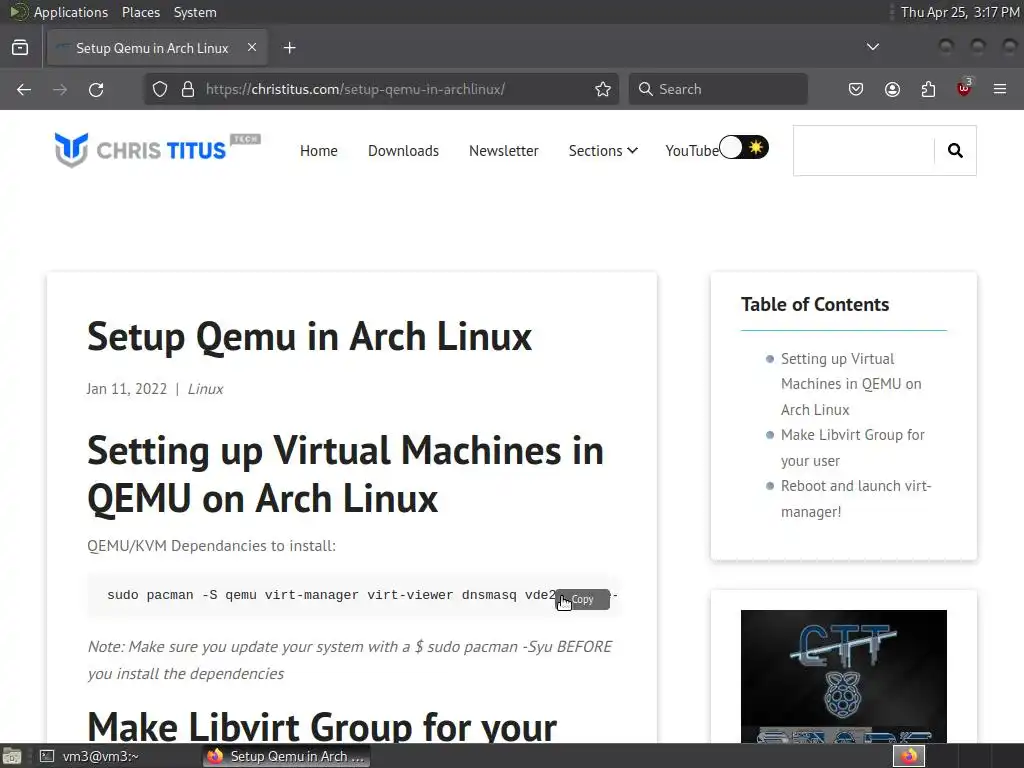Viewport: 1024px width, 768px height.
Task: Open the Firefox account icon
Action: (x=892, y=89)
